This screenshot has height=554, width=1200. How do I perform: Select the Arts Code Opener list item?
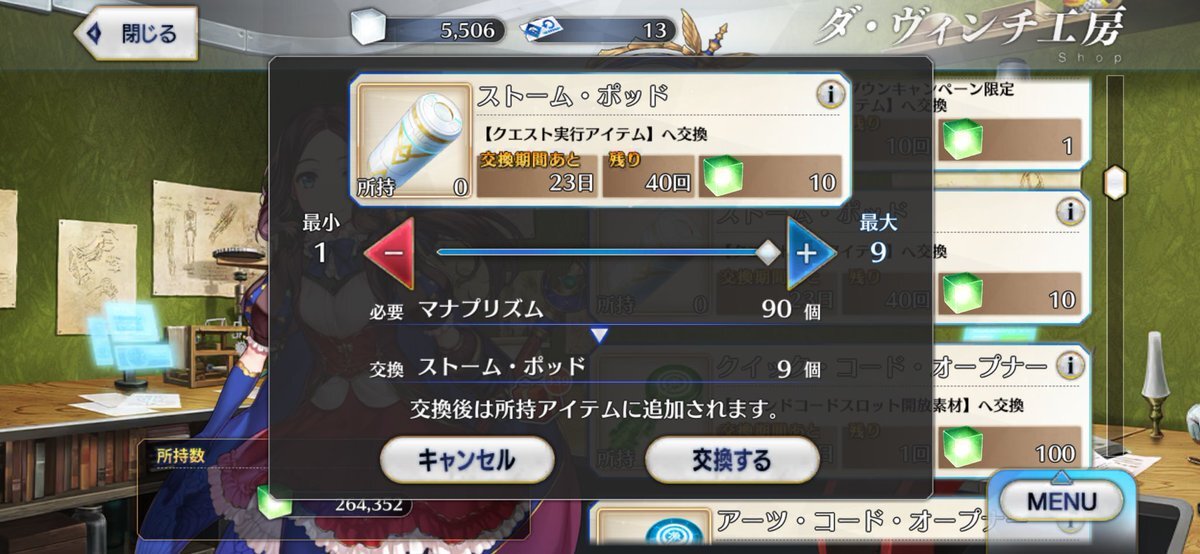pos(840,527)
